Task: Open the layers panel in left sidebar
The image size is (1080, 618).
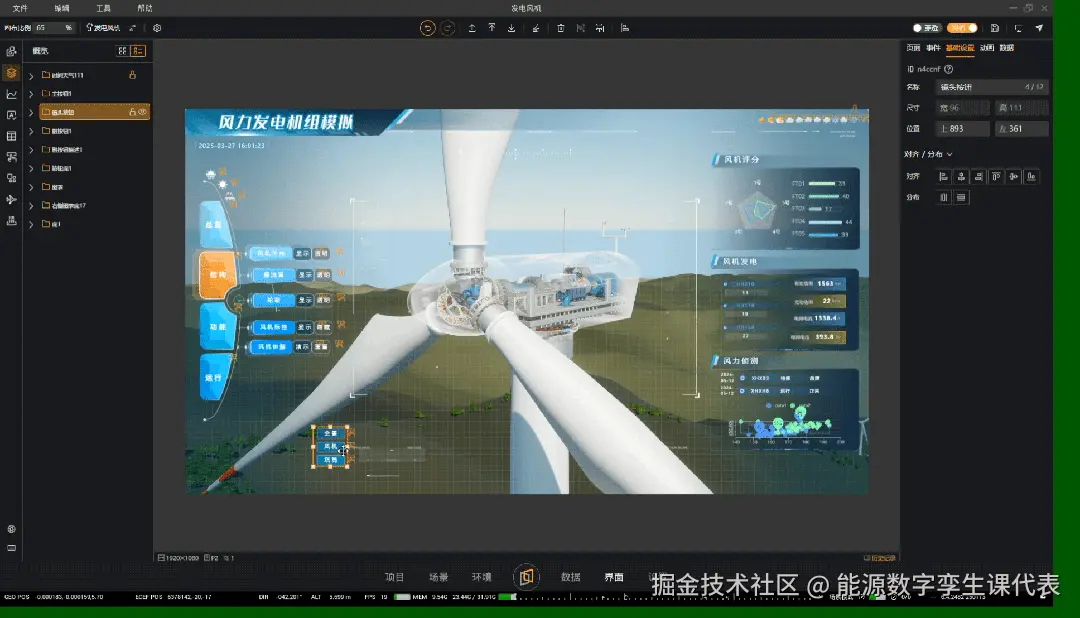Action: tap(12, 73)
